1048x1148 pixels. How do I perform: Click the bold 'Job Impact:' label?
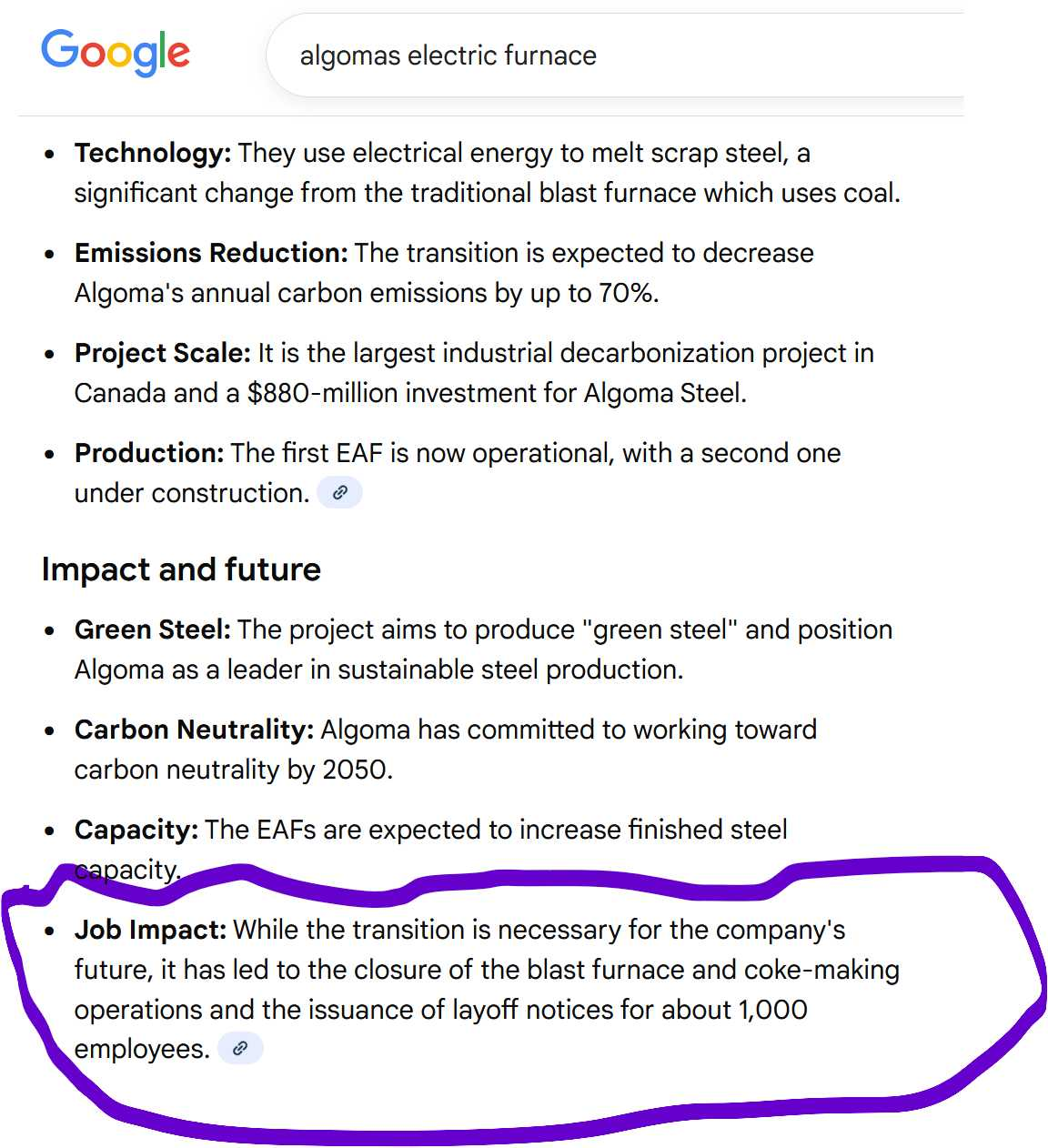(150, 930)
